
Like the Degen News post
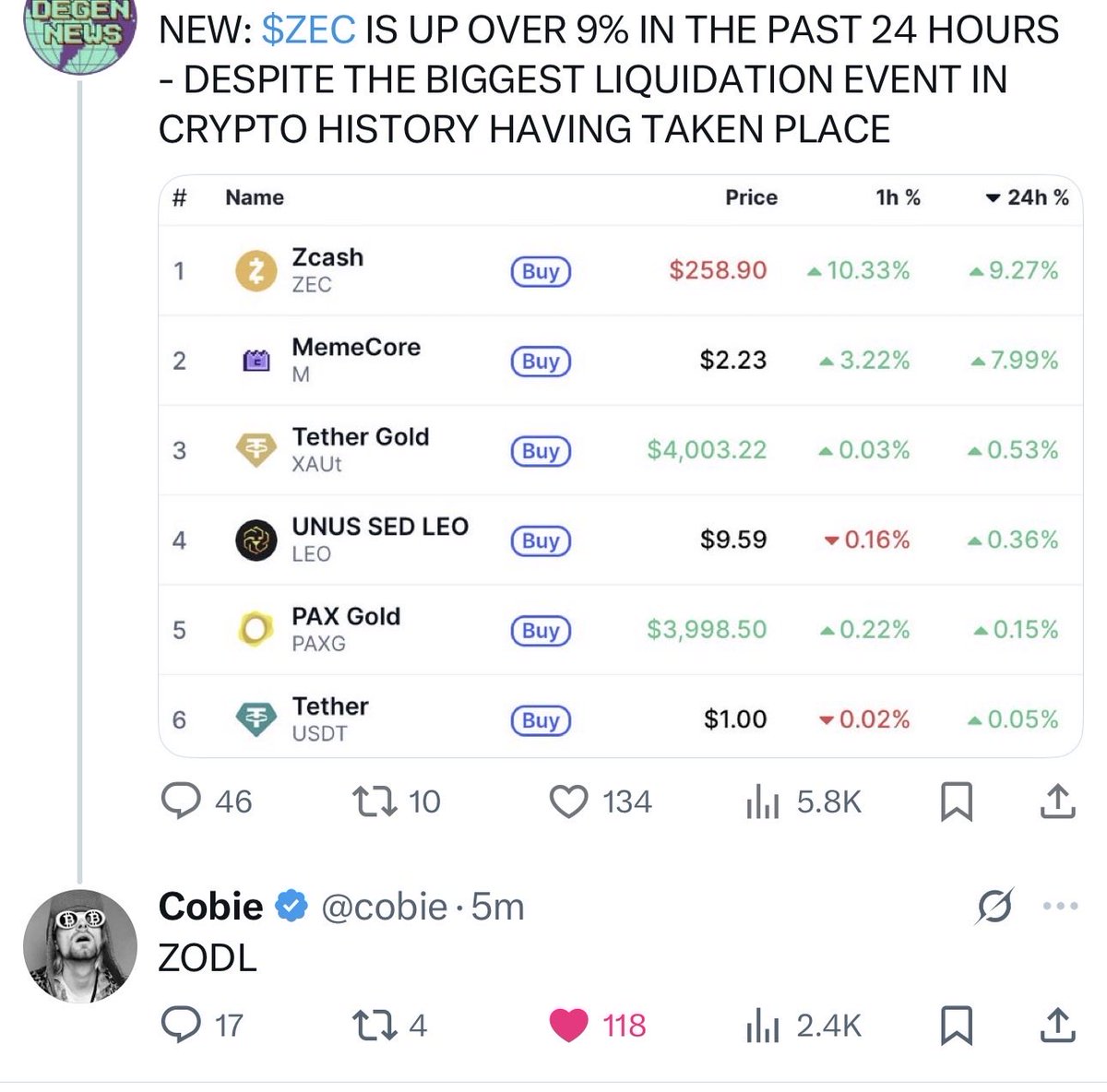click(568, 801)
